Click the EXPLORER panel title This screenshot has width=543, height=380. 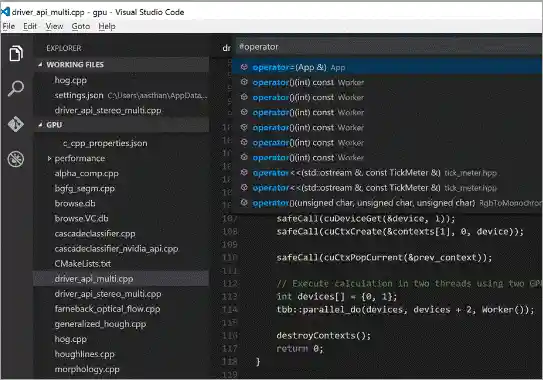64,48
